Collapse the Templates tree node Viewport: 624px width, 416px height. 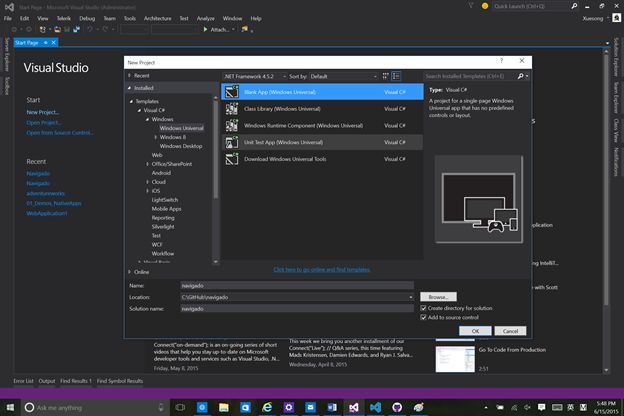coord(131,102)
